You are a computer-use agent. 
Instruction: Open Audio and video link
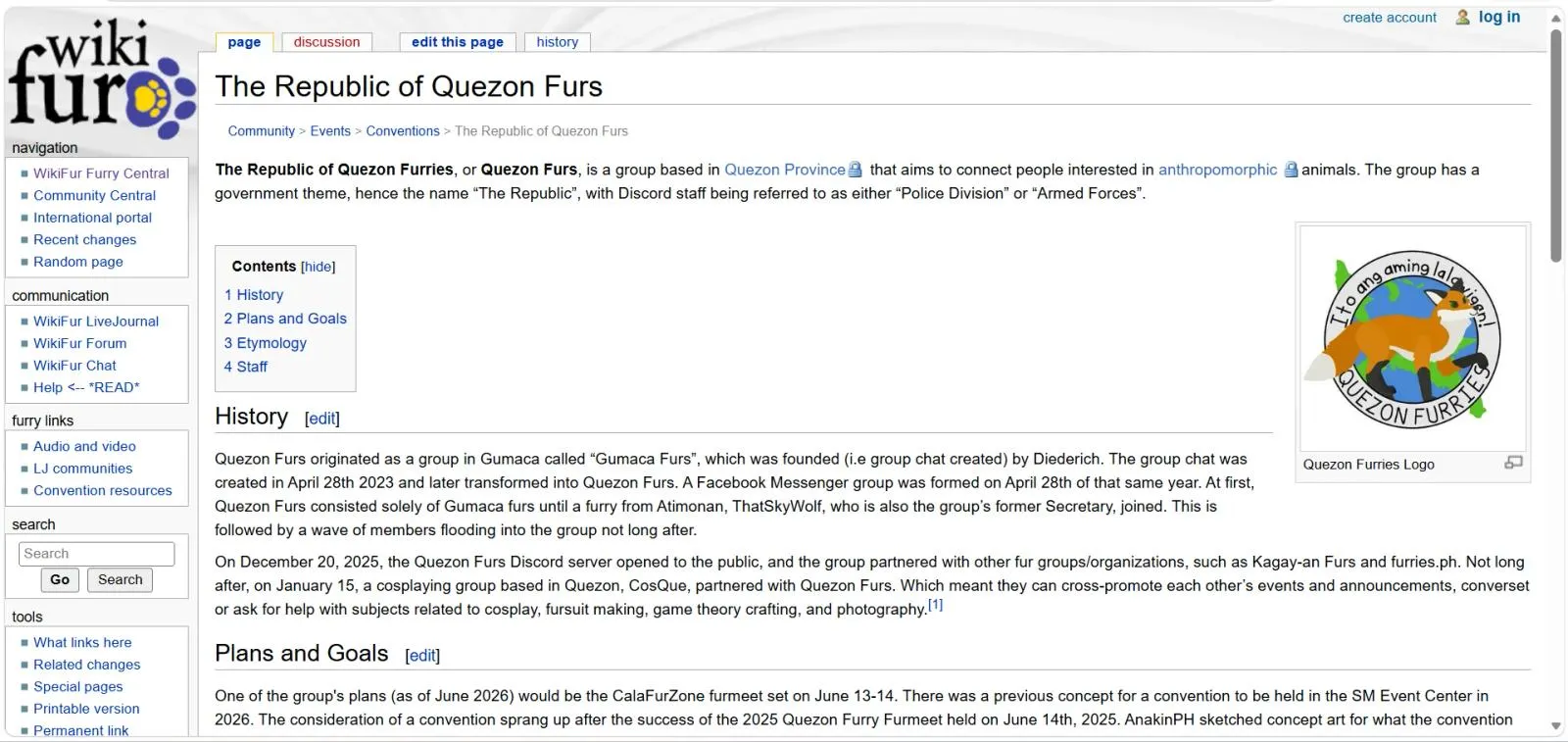tap(84, 447)
